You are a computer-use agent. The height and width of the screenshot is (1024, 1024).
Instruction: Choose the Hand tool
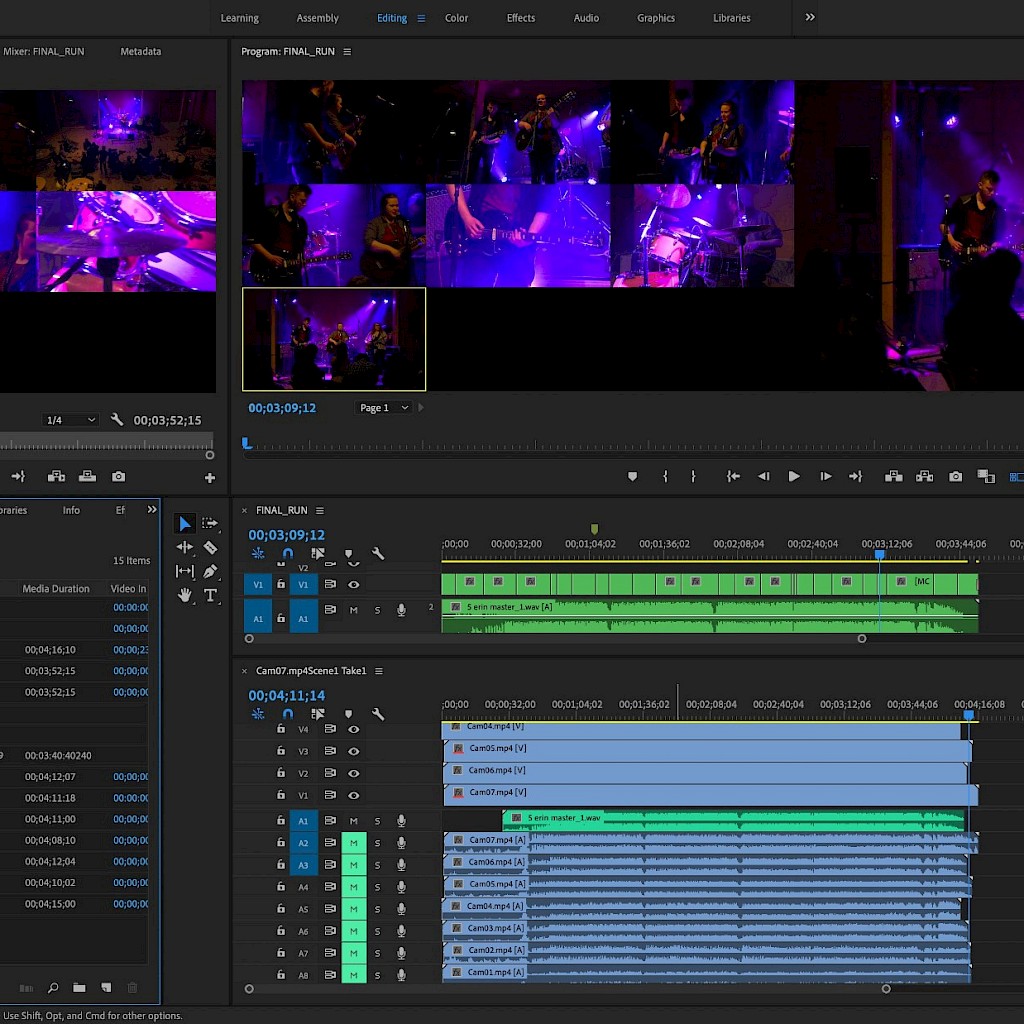[x=185, y=596]
